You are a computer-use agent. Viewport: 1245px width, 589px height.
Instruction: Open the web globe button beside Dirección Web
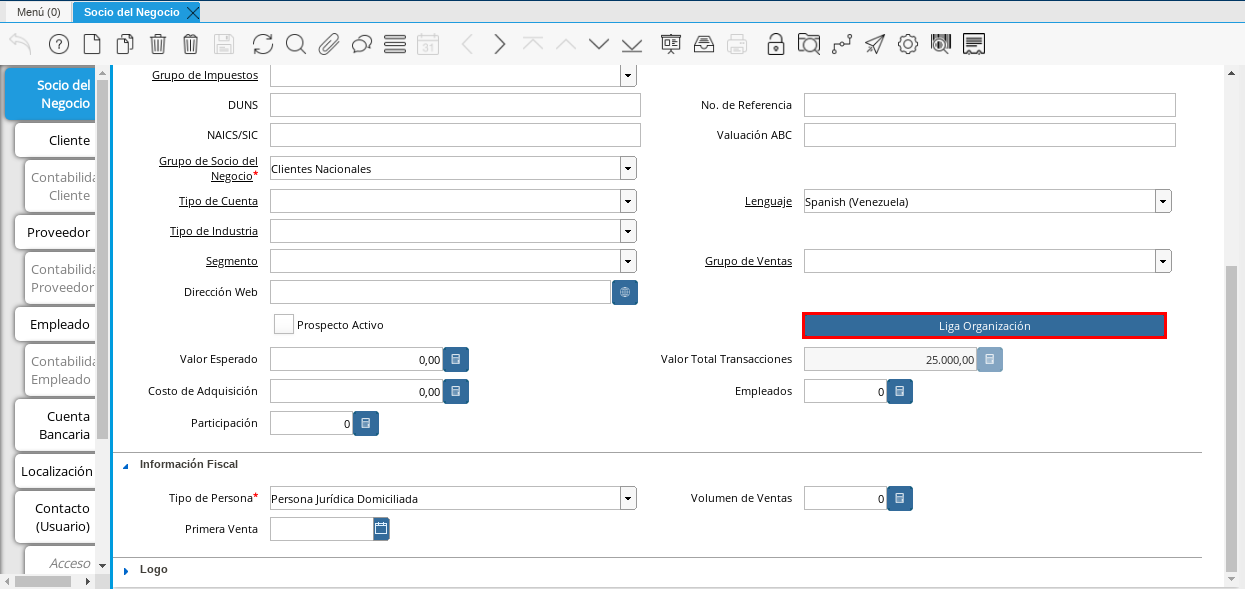point(625,292)
